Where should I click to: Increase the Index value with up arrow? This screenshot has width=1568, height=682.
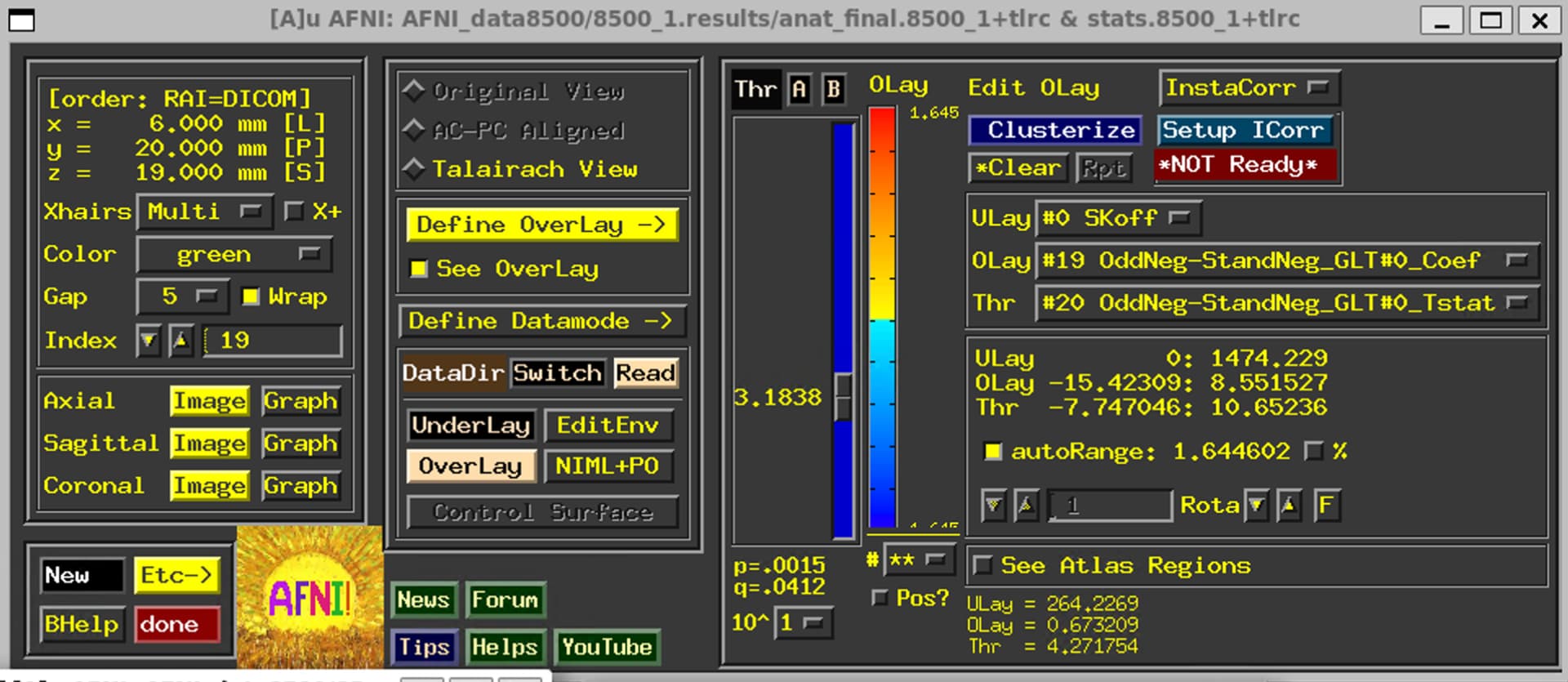pos(180,341)
